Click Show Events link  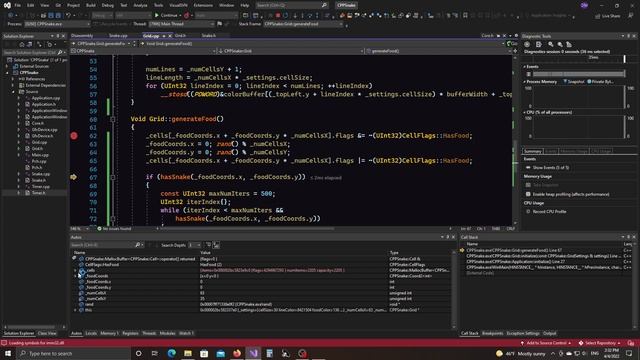pos(550,168)
